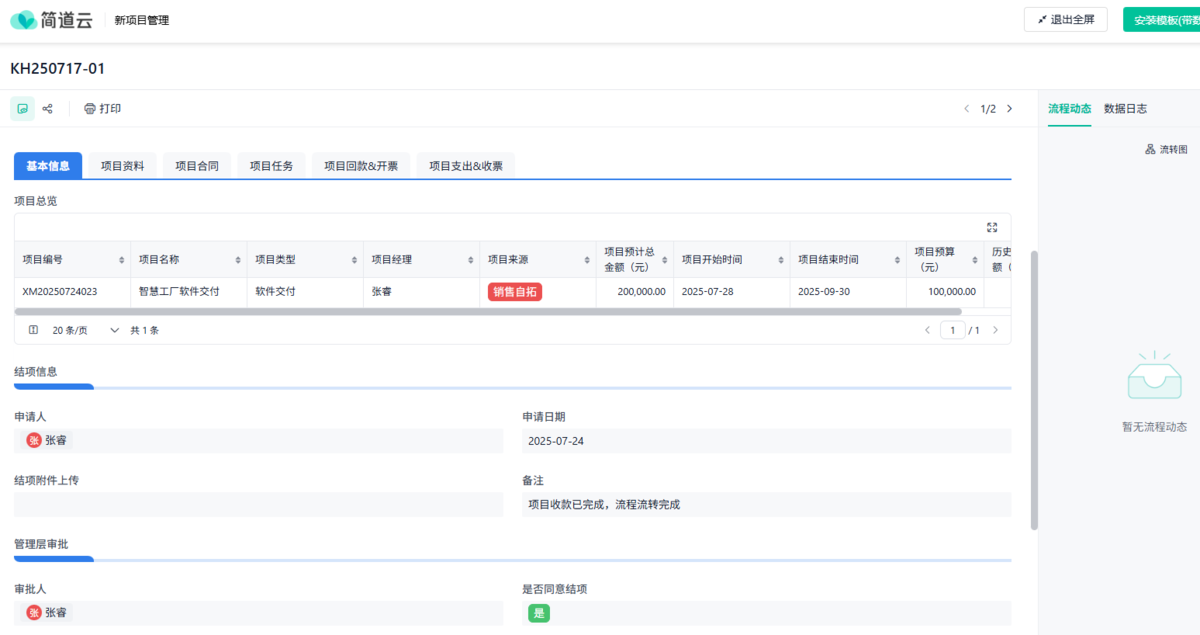
Task: Click the table page-layout icon beside 20 条/页
Action: click(33, 330)
